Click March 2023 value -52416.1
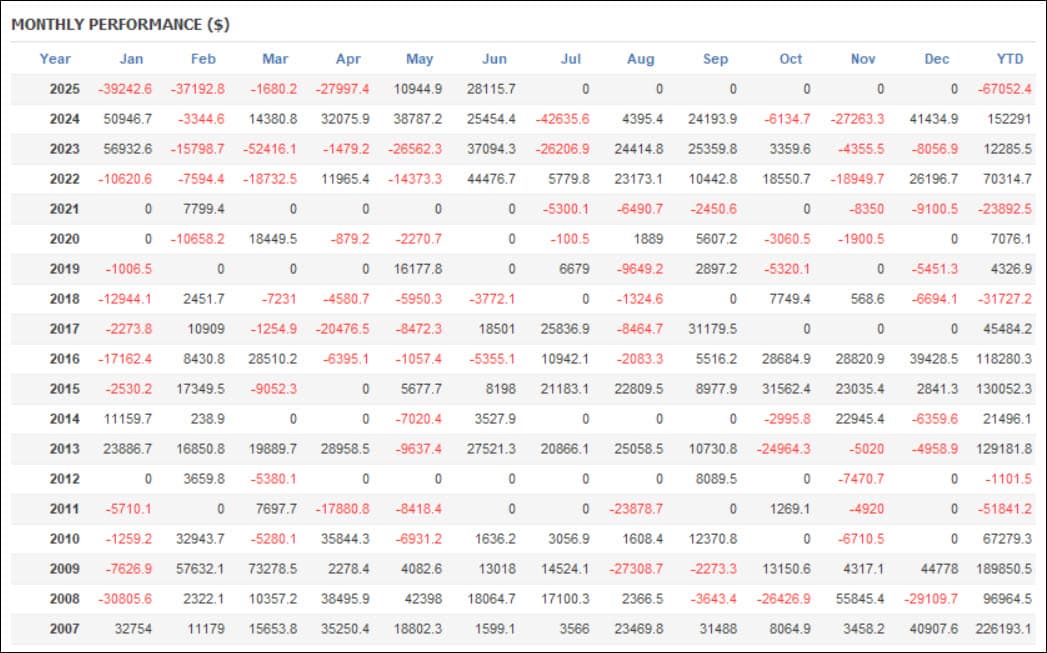Viewport: 1047px width, 653px height. 270,149
